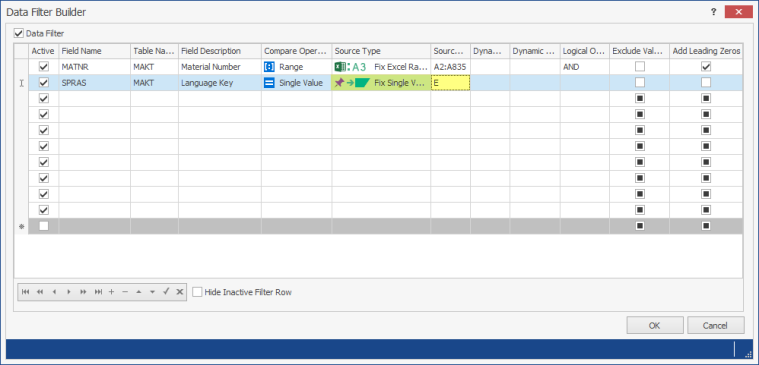Open the Range compare operator cell
The height and width of the screenshot is (365, 759).
coord(297,67)
